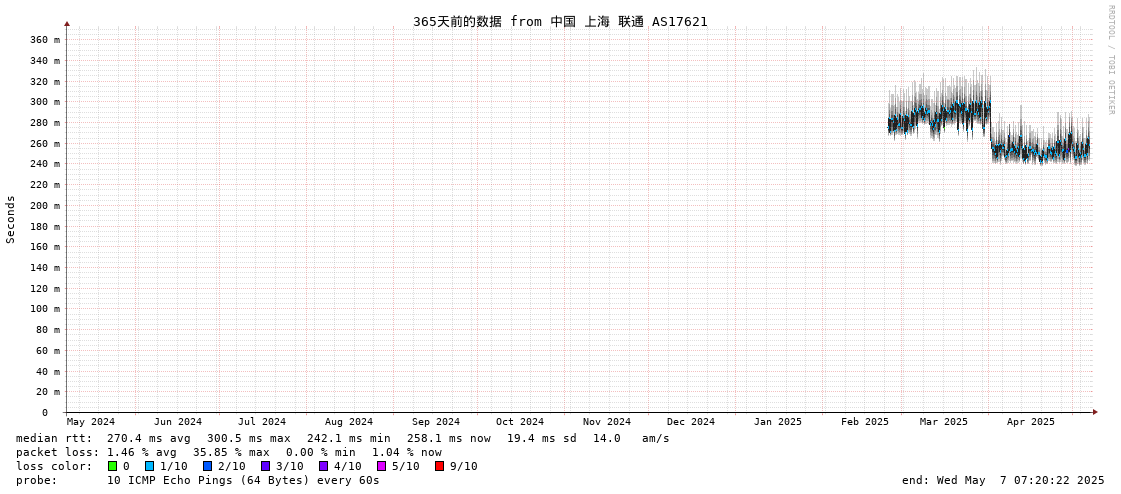Click the violet 3/10 loss swatch
This screenshot has width=1121, height=494.
coord(265,466)
